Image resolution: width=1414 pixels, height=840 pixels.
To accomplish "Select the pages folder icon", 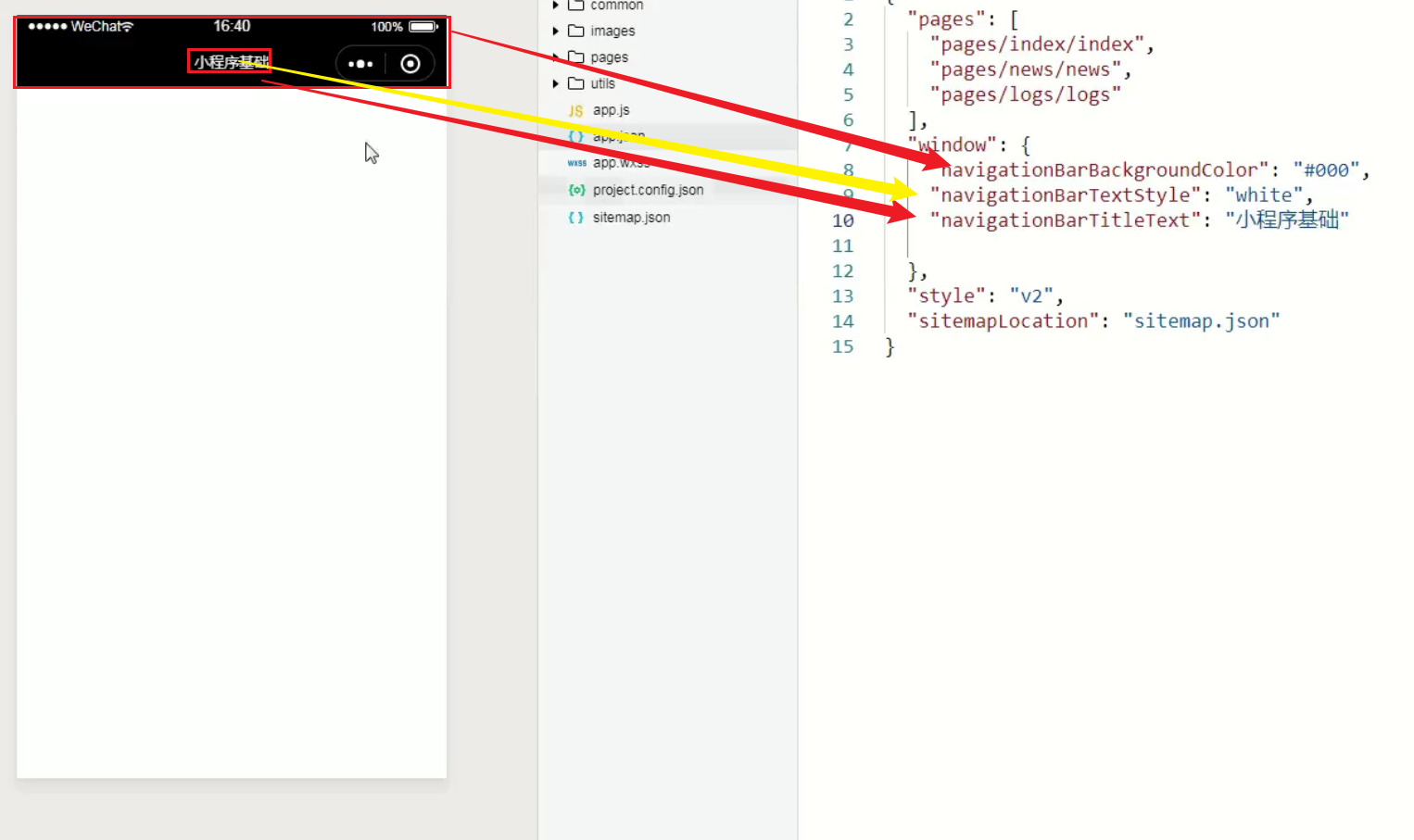I will tap(575, 56).
